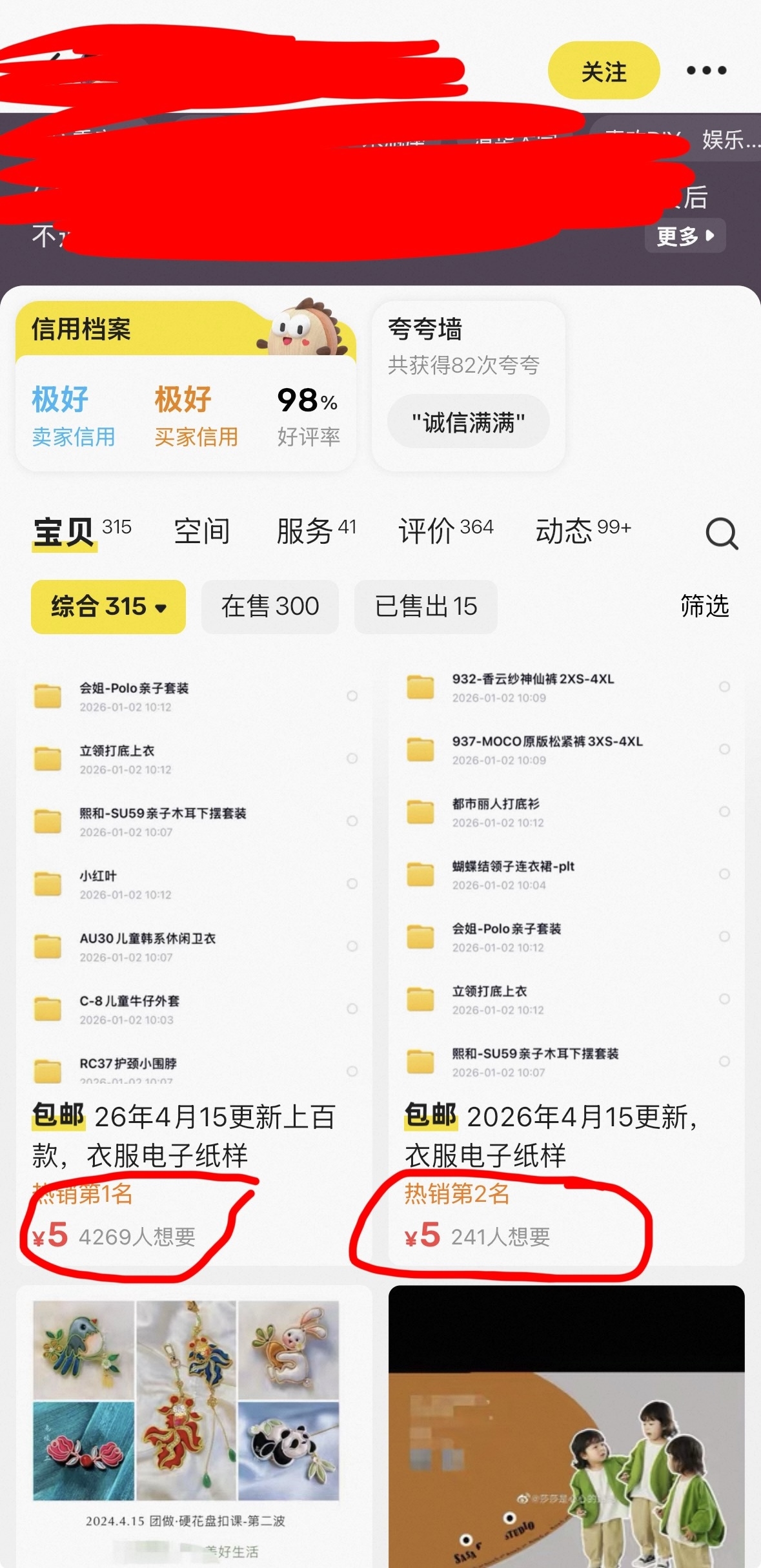Image resolution: width=761 pixels, height=1568 pixels.
Task: Open the 夸夸墙 praise wall card
Action: tap(469, 386)
